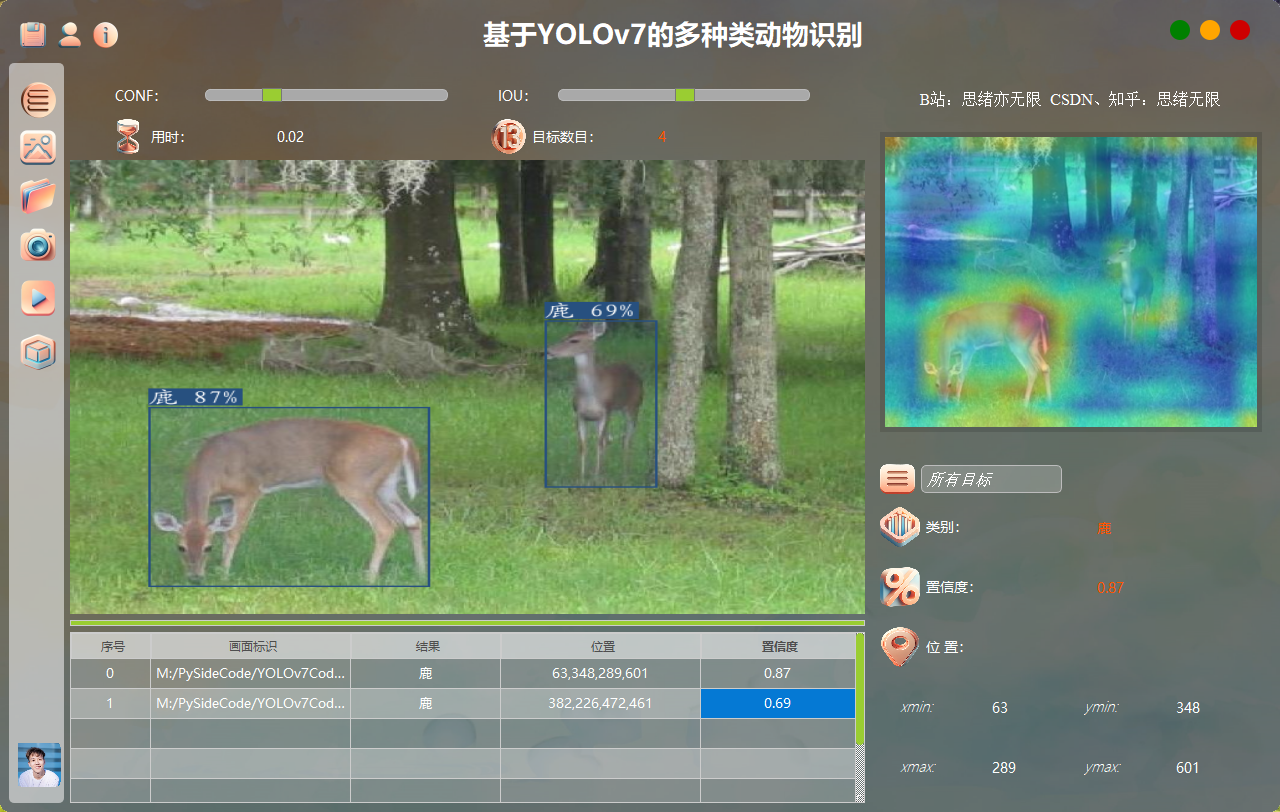This screenshot has height=812, width=1280.
Task: Select confidence cell 0.87 in table
Action: 778,673
